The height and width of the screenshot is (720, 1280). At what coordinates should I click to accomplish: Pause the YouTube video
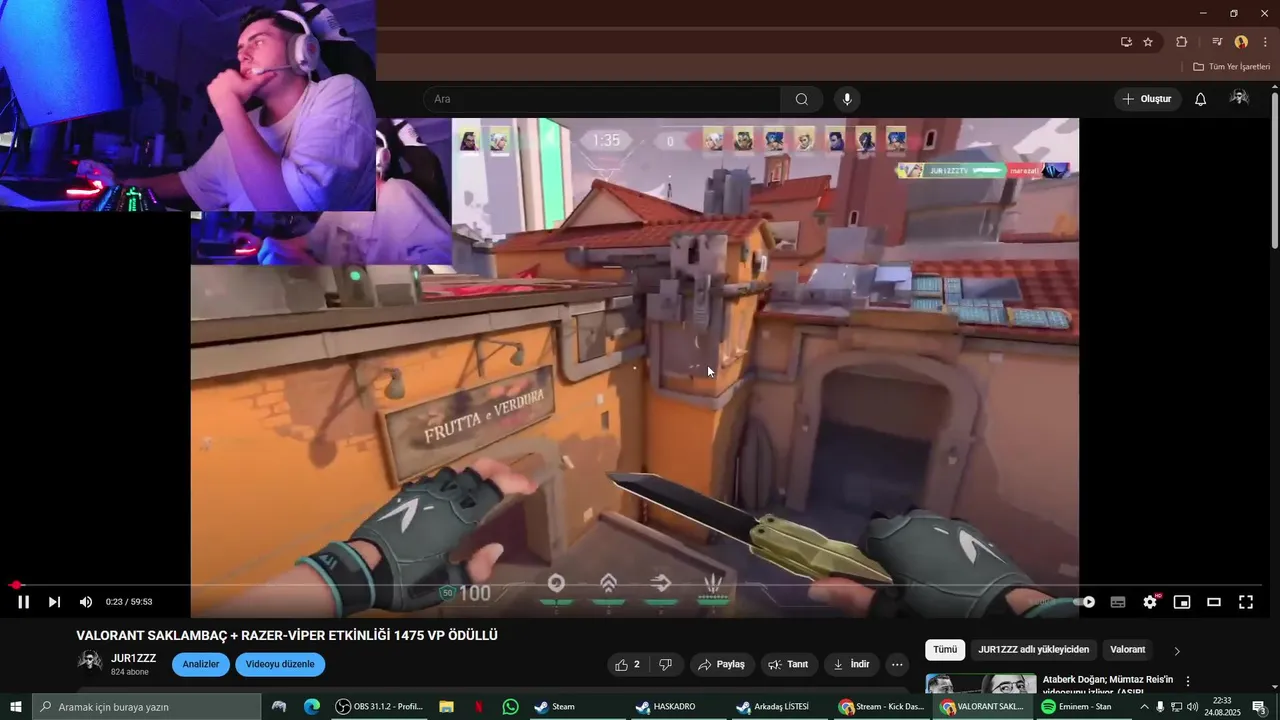(23, 602)
